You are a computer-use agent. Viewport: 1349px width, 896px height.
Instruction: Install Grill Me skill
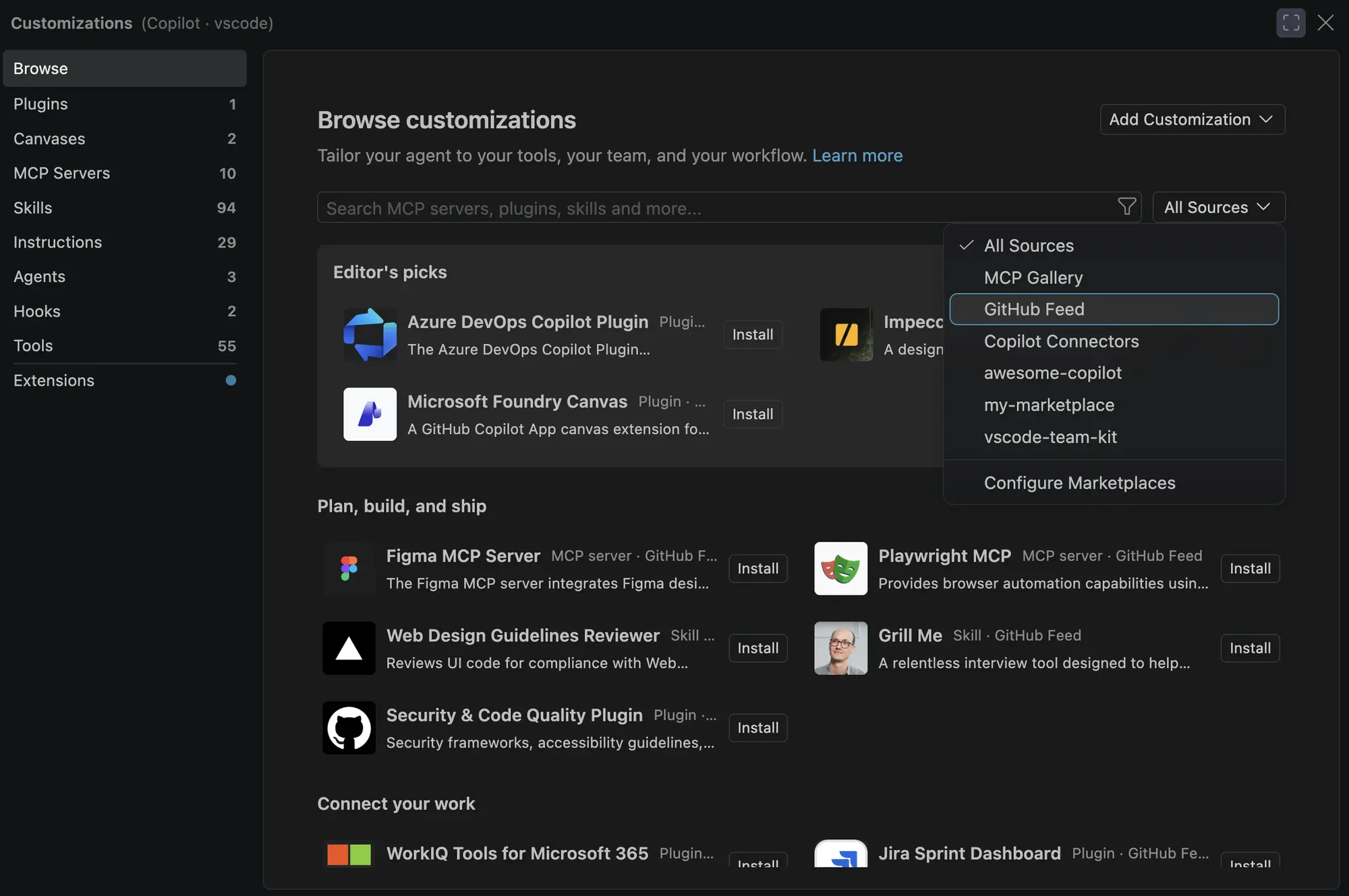tap(1250, 648)
